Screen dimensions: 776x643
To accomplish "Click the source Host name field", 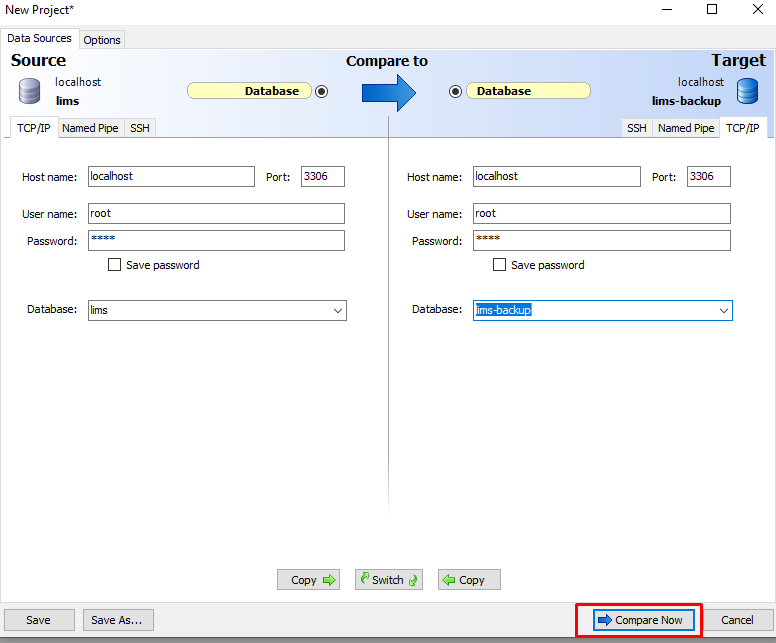I will (x=171, y=176).
